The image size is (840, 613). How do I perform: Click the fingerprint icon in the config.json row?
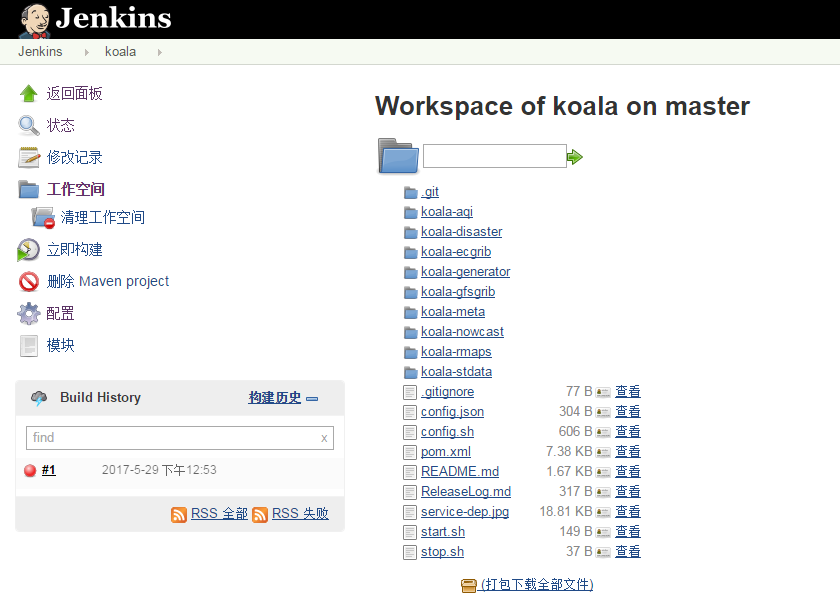point(603,413)
